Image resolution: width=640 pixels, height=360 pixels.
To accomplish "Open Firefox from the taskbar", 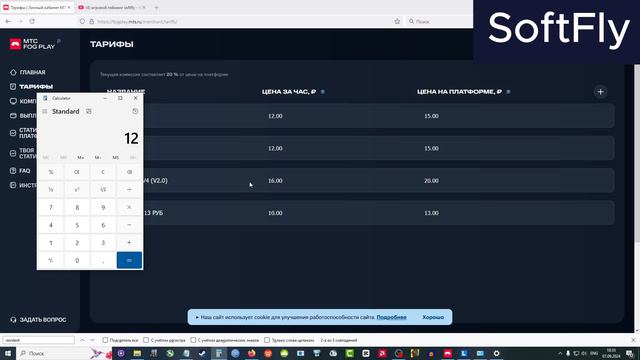I will coord(251,353).
